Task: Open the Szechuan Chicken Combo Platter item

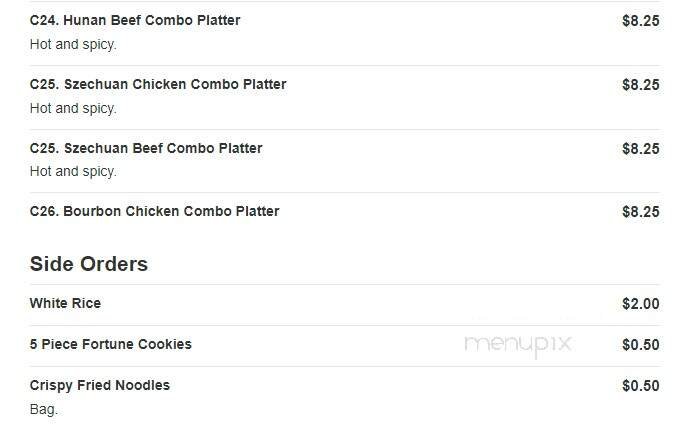Action: [158, 84]
